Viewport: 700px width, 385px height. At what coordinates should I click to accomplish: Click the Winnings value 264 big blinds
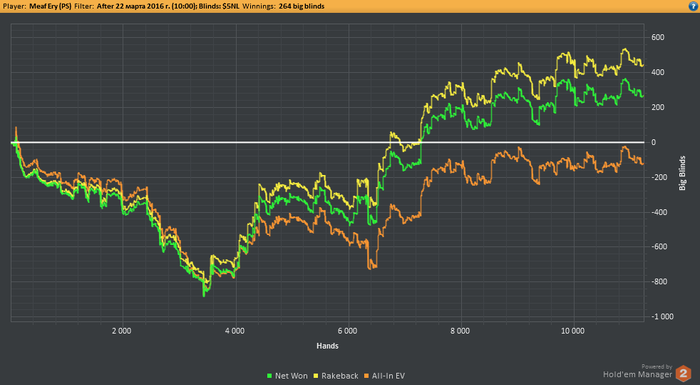point(302,6)
